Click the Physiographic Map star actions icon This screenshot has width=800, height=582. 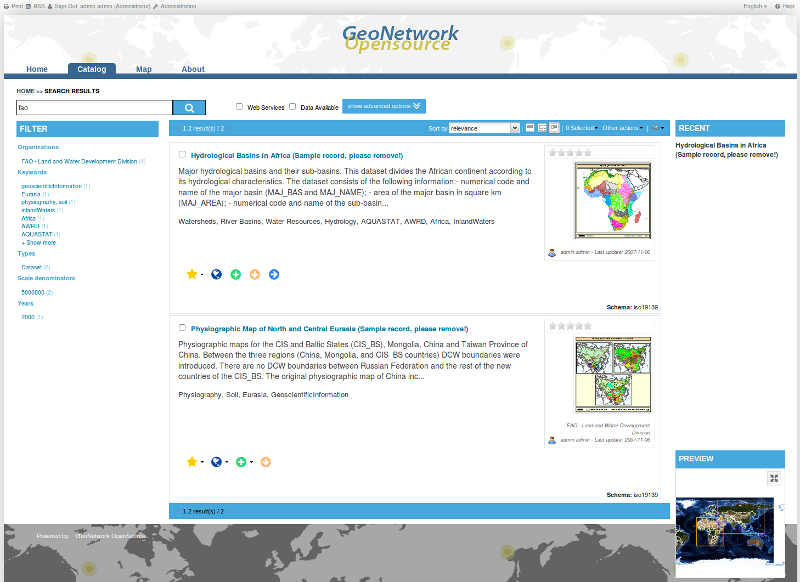point(192,462)
